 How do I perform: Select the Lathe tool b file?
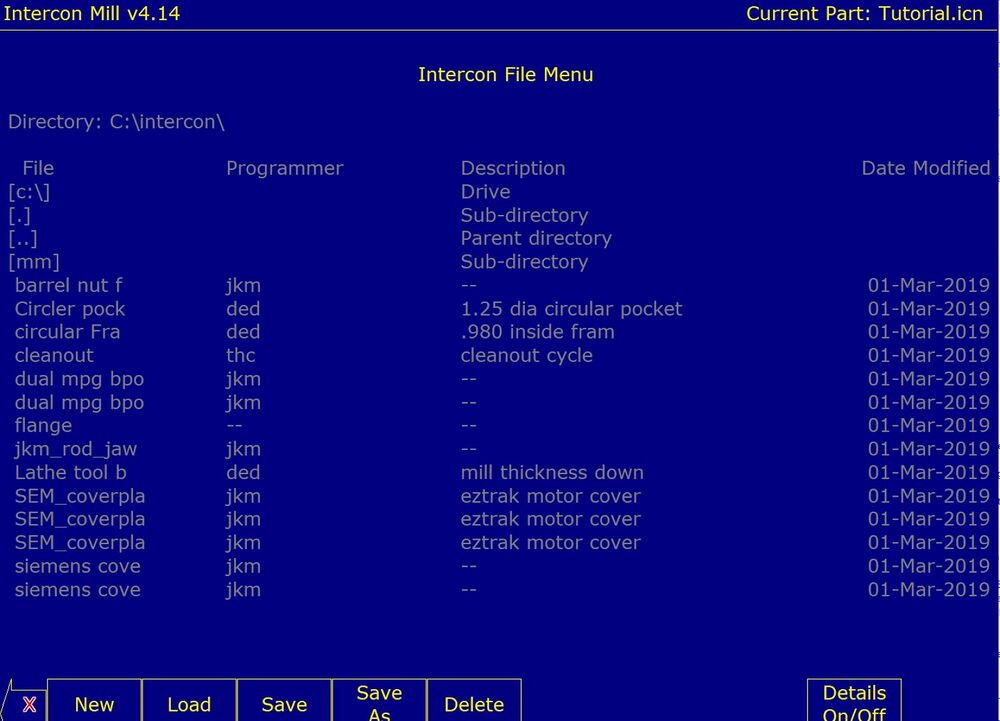point(71,472)
